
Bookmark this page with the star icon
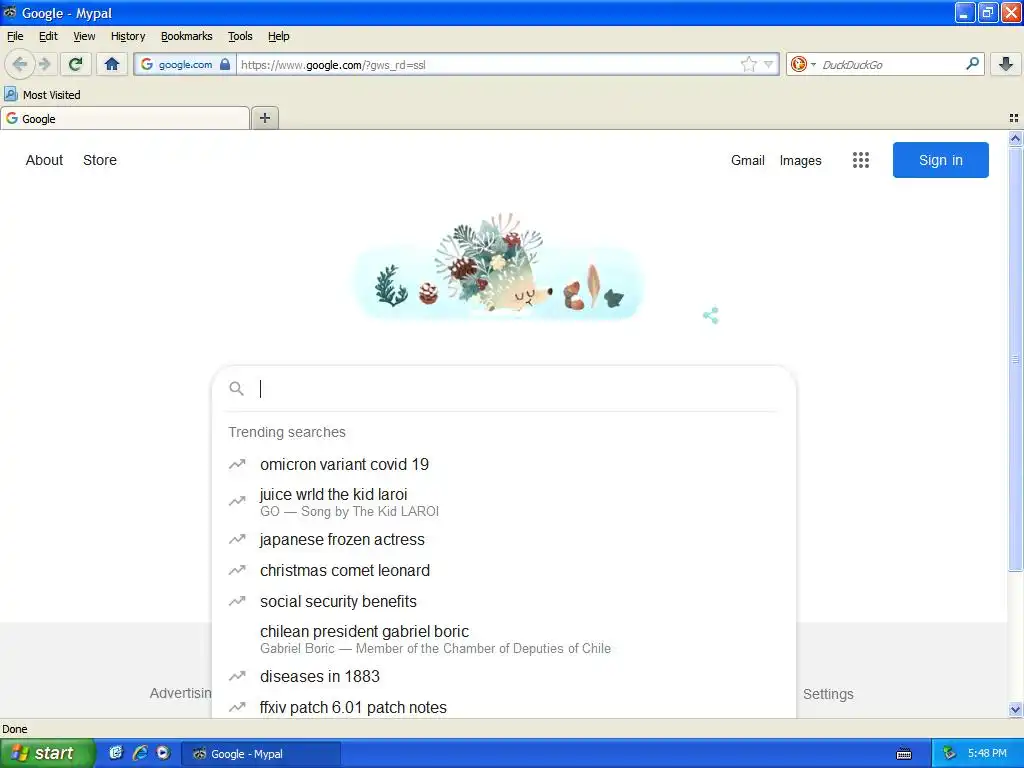[748, 64]
